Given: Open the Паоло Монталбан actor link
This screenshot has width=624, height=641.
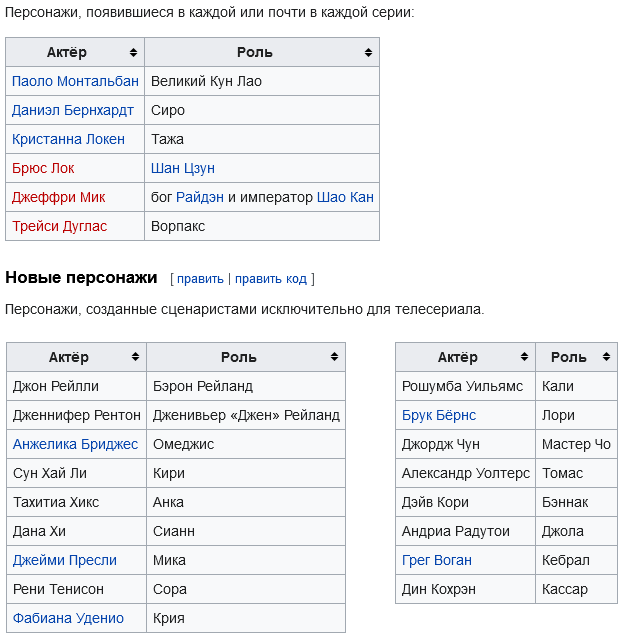Looking at the screenshot, I should (75, 81).
